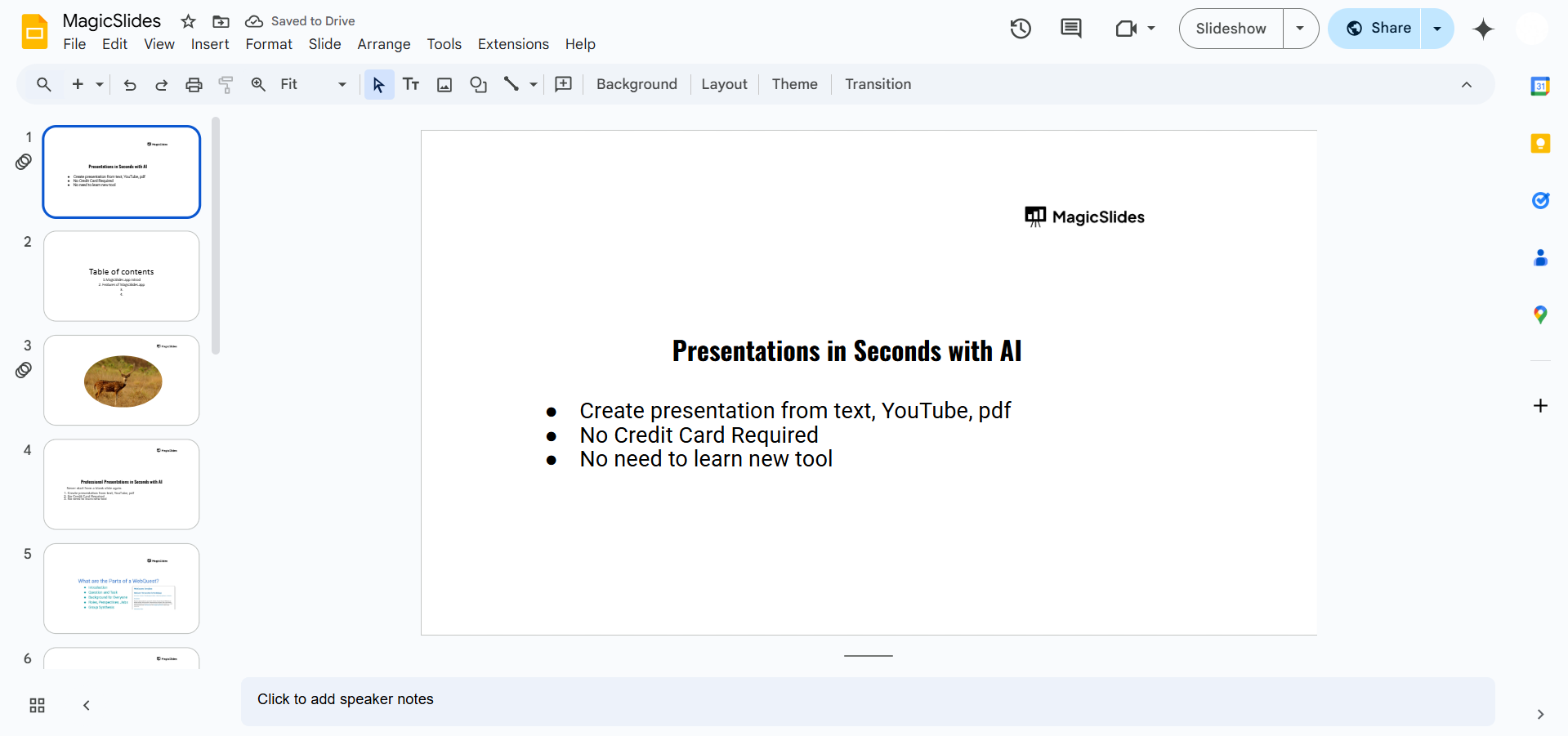The image size is (1568, 736).
Task: Select the Line tool
Action: click(511, 84)
